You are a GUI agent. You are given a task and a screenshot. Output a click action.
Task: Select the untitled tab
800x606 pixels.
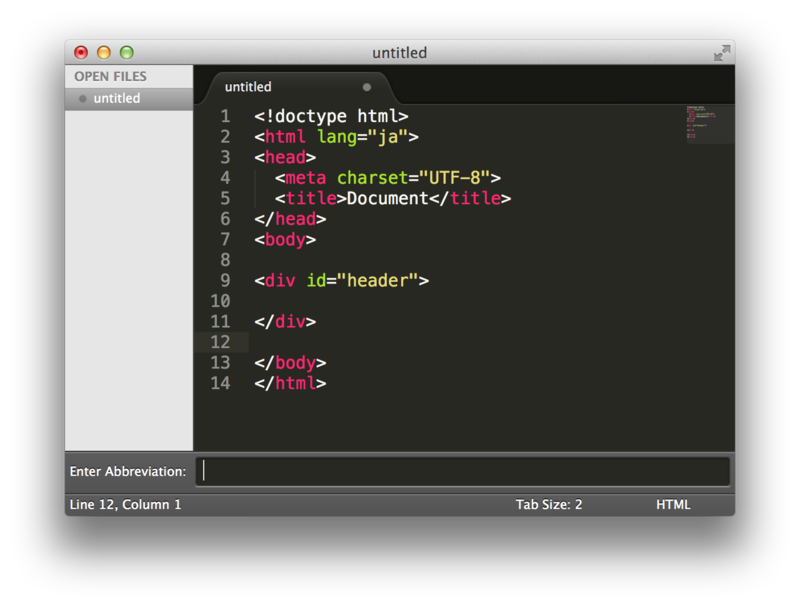coord(301,87)
